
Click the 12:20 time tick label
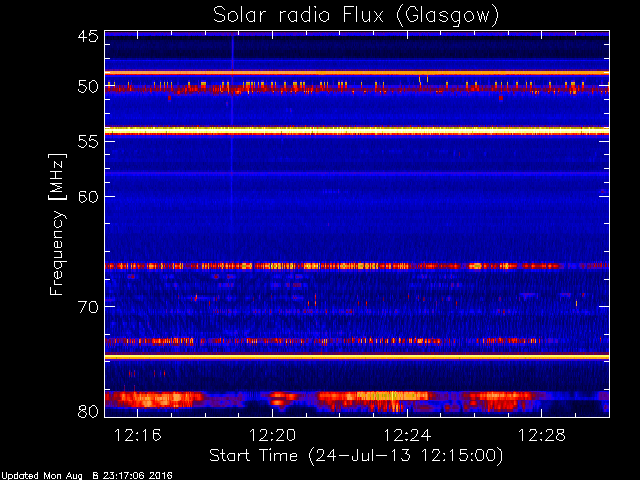(272, 435)
